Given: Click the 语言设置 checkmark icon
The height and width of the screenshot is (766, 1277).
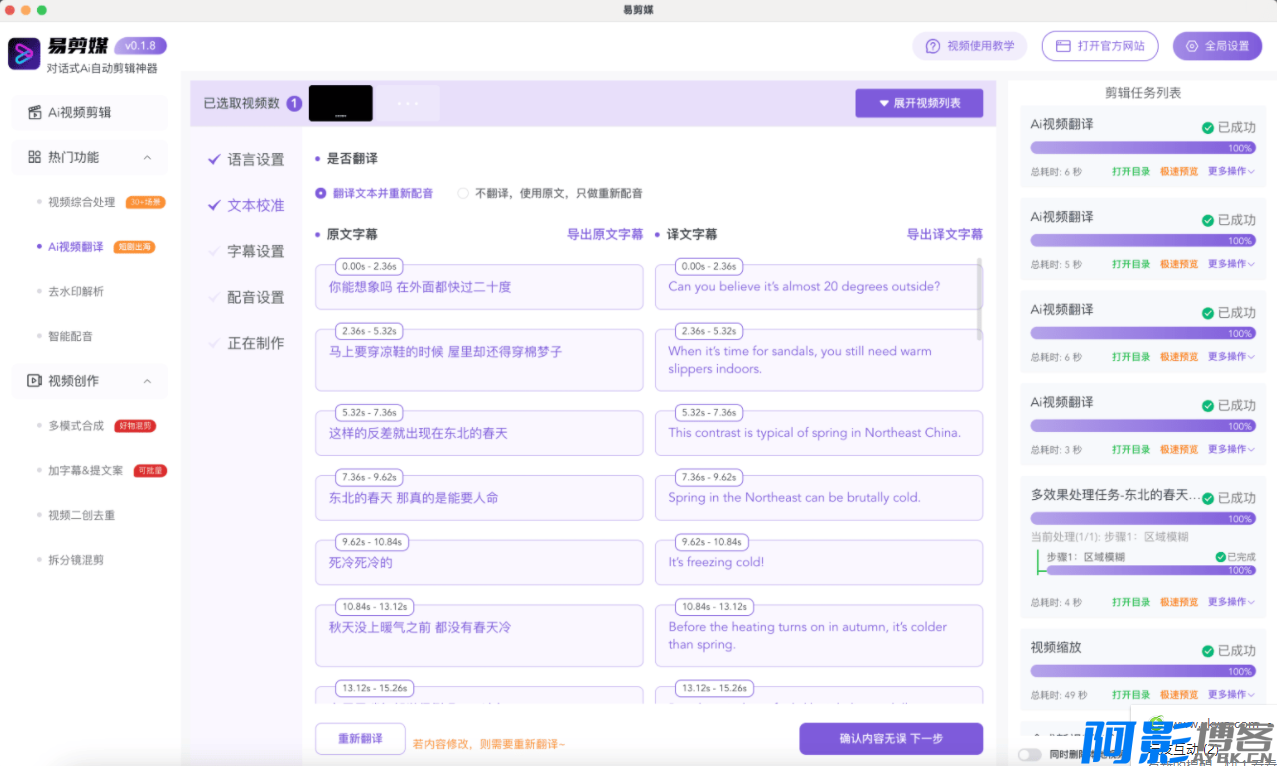Looking at the screenshot, I should pos(214,159).
